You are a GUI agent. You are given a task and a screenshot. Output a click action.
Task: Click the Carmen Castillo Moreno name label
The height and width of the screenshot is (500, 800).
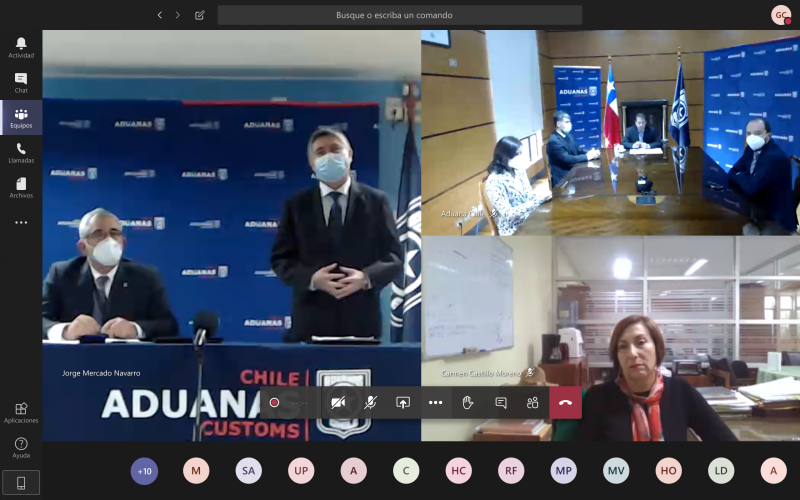[481, 373]
